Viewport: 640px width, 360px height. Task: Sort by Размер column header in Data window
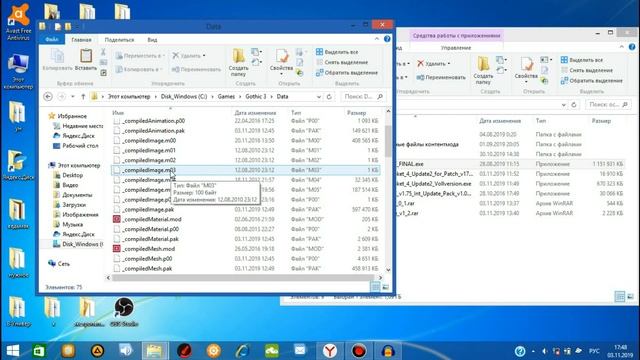pos(357,113)
